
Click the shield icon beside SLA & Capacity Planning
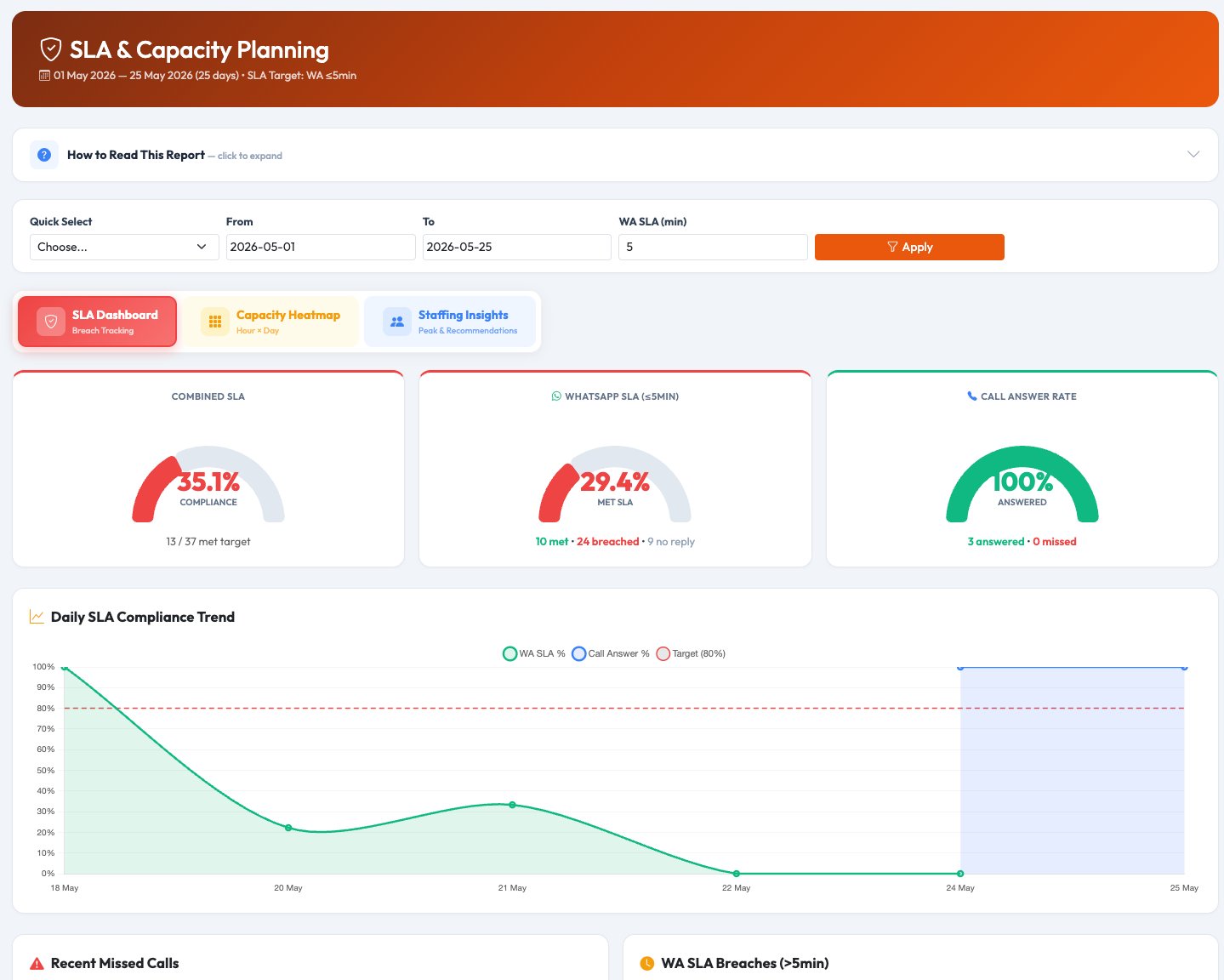coord(51,49)
